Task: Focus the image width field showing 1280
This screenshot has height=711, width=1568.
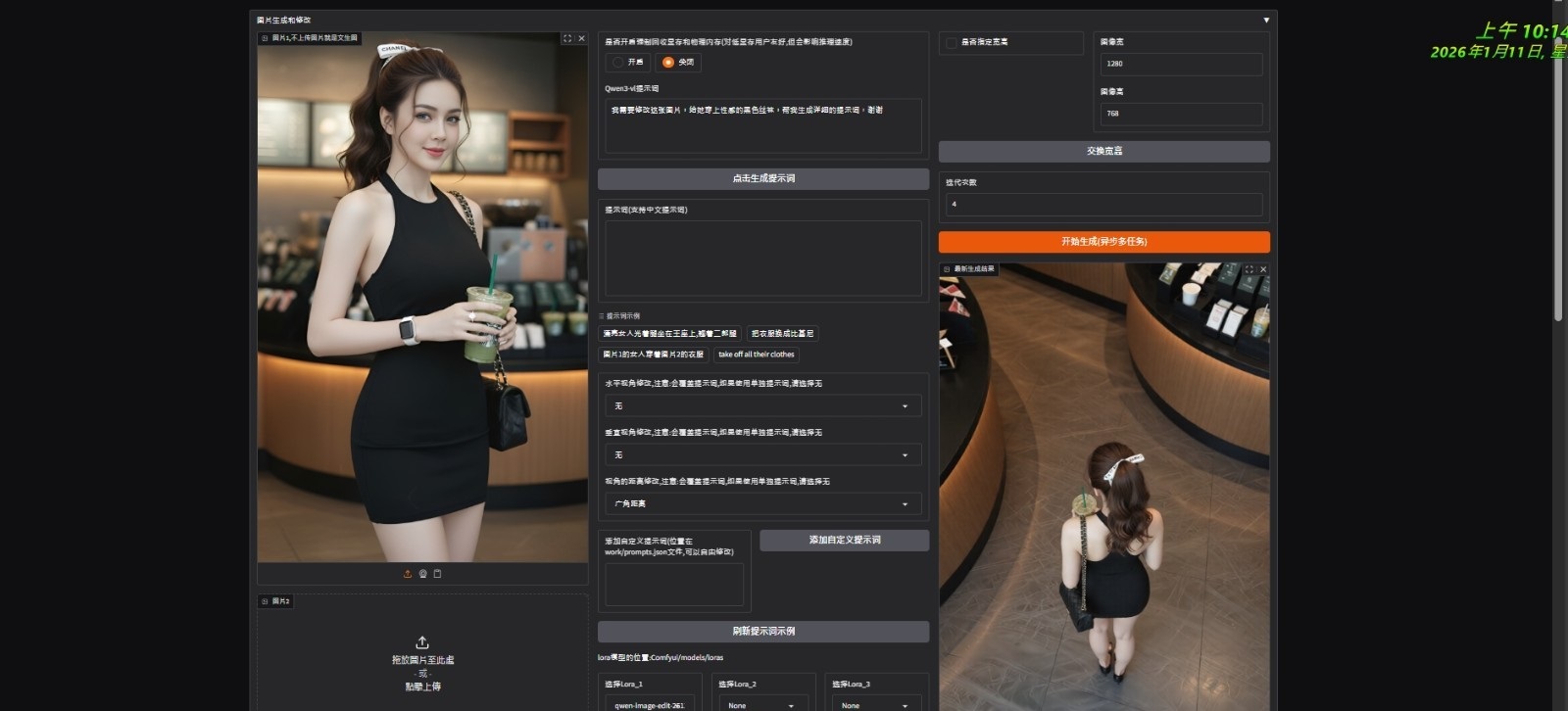Action: [1182, 64]
